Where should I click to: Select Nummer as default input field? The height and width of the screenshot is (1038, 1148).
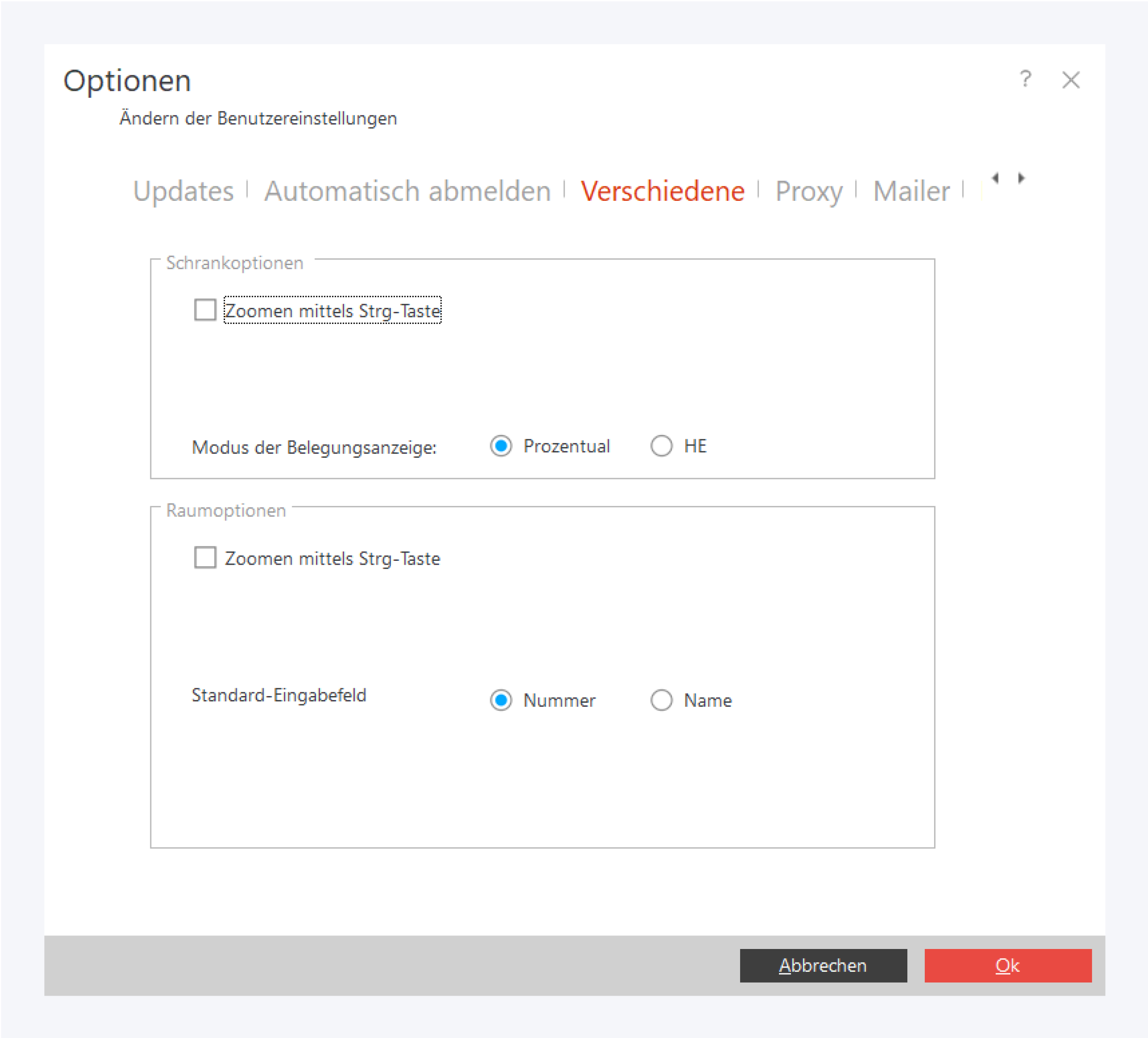(x=501, y=699)
